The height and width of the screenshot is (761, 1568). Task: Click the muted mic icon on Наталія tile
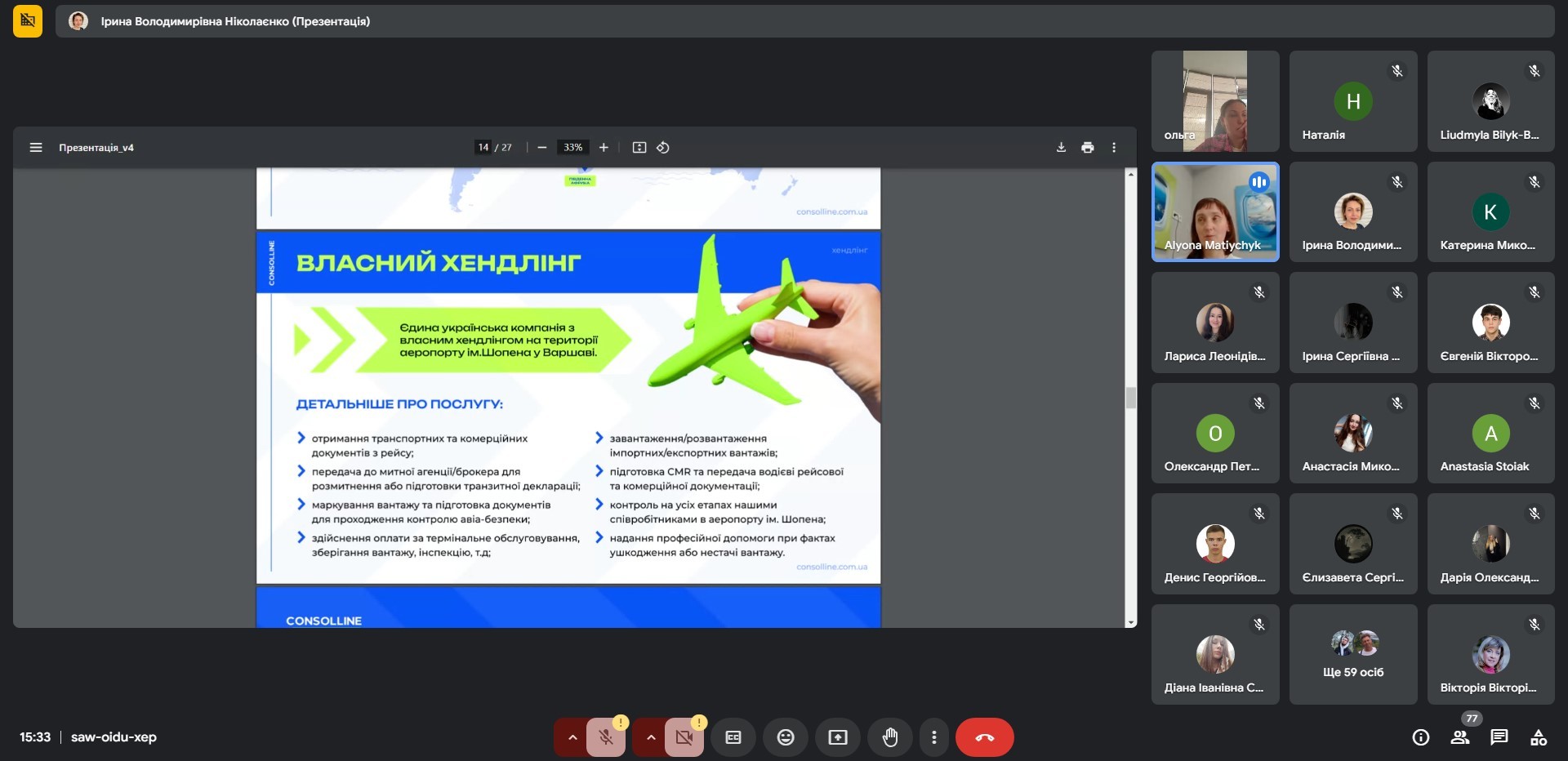1397,71
